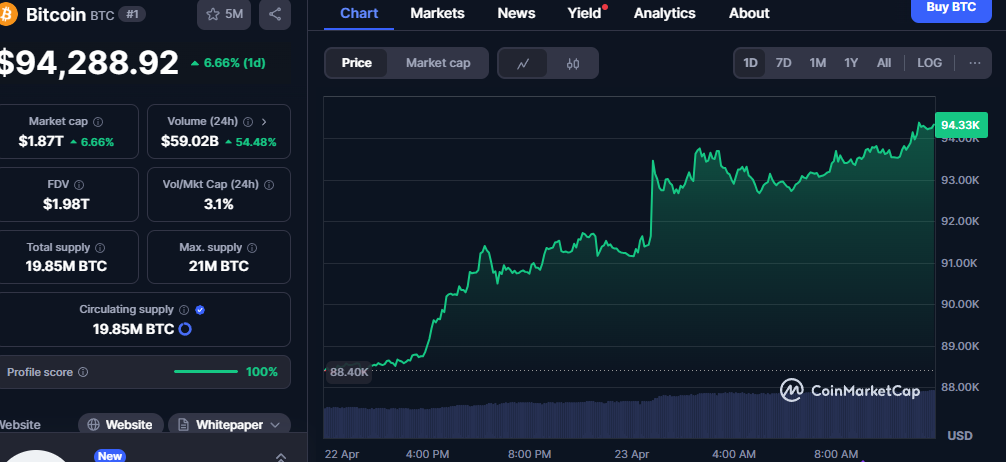This screenshot has height=462, width=1006.
Task: Show the Market cap chart
Action: 438,63
